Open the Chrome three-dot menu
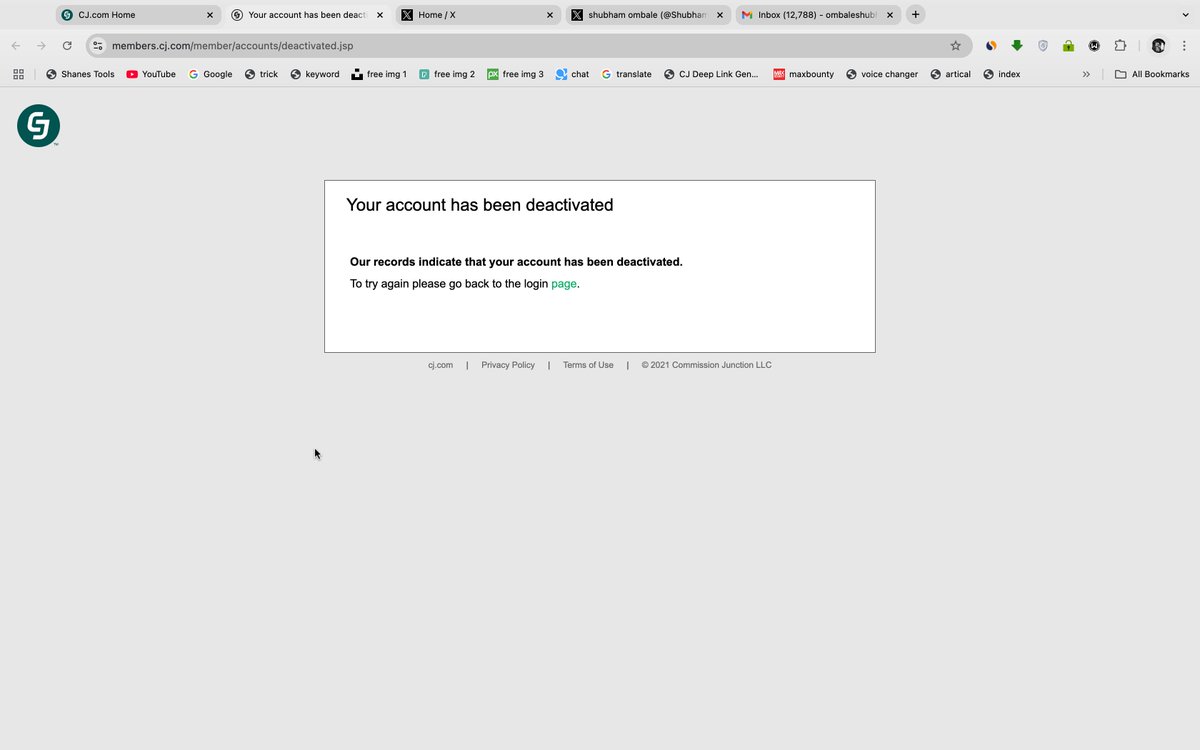The height and width of the screenshot is (750, 1200). (x=1184, y=46)
